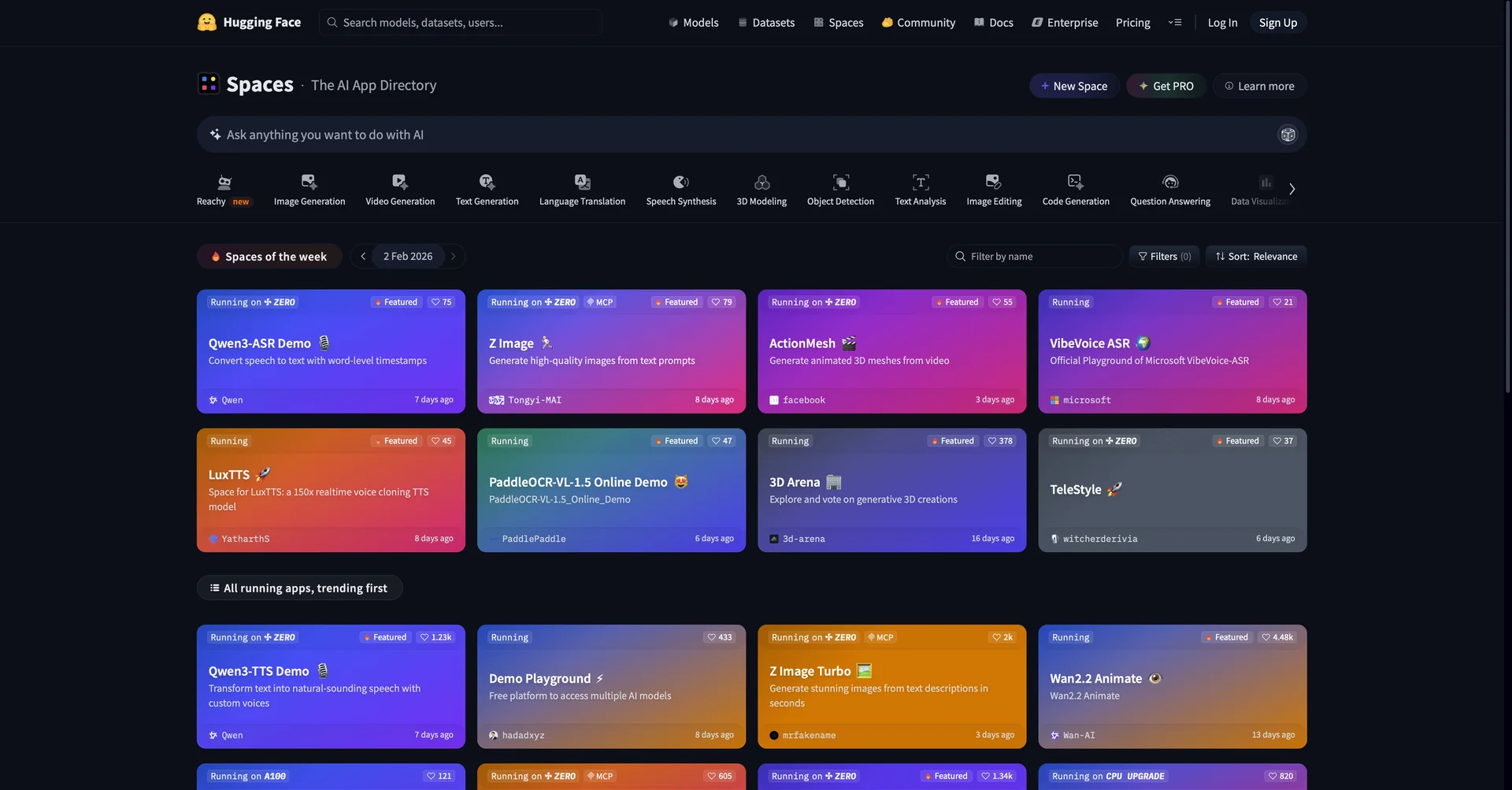1512x790 pixels.
Task: Click the Filter by name input
Action: point(1035,256)
